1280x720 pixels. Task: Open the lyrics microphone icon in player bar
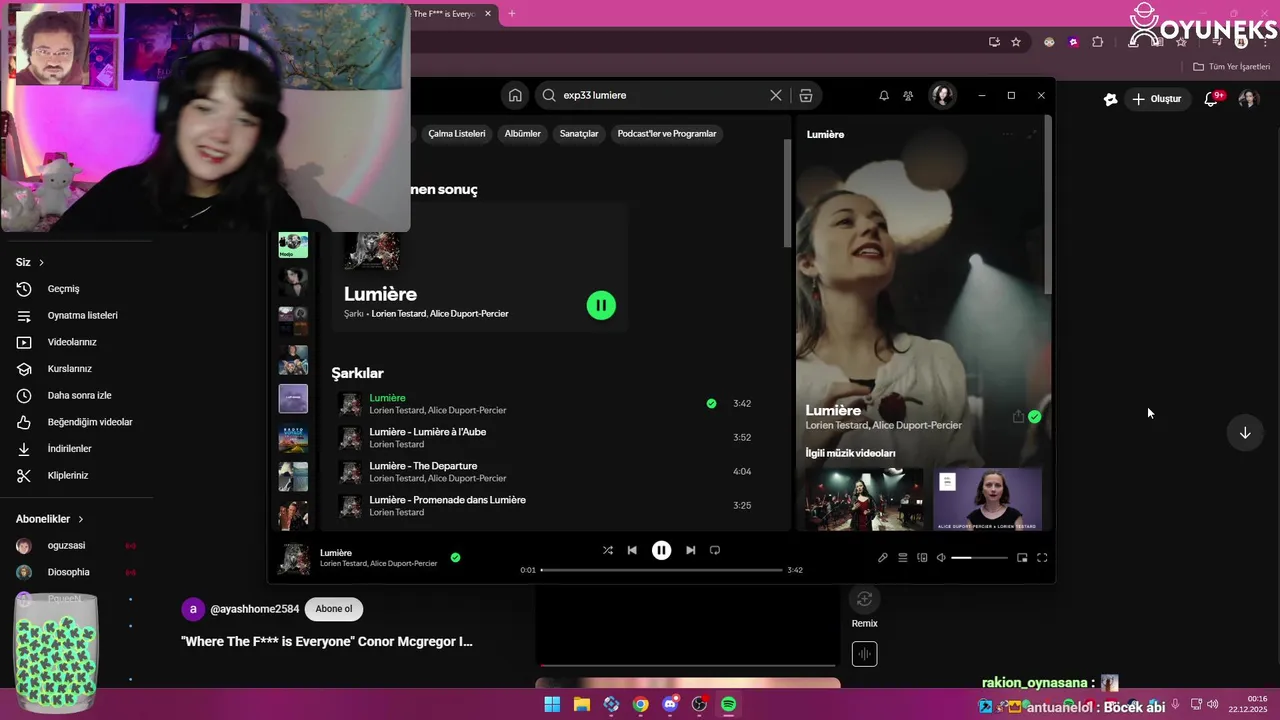coord(883,558)
